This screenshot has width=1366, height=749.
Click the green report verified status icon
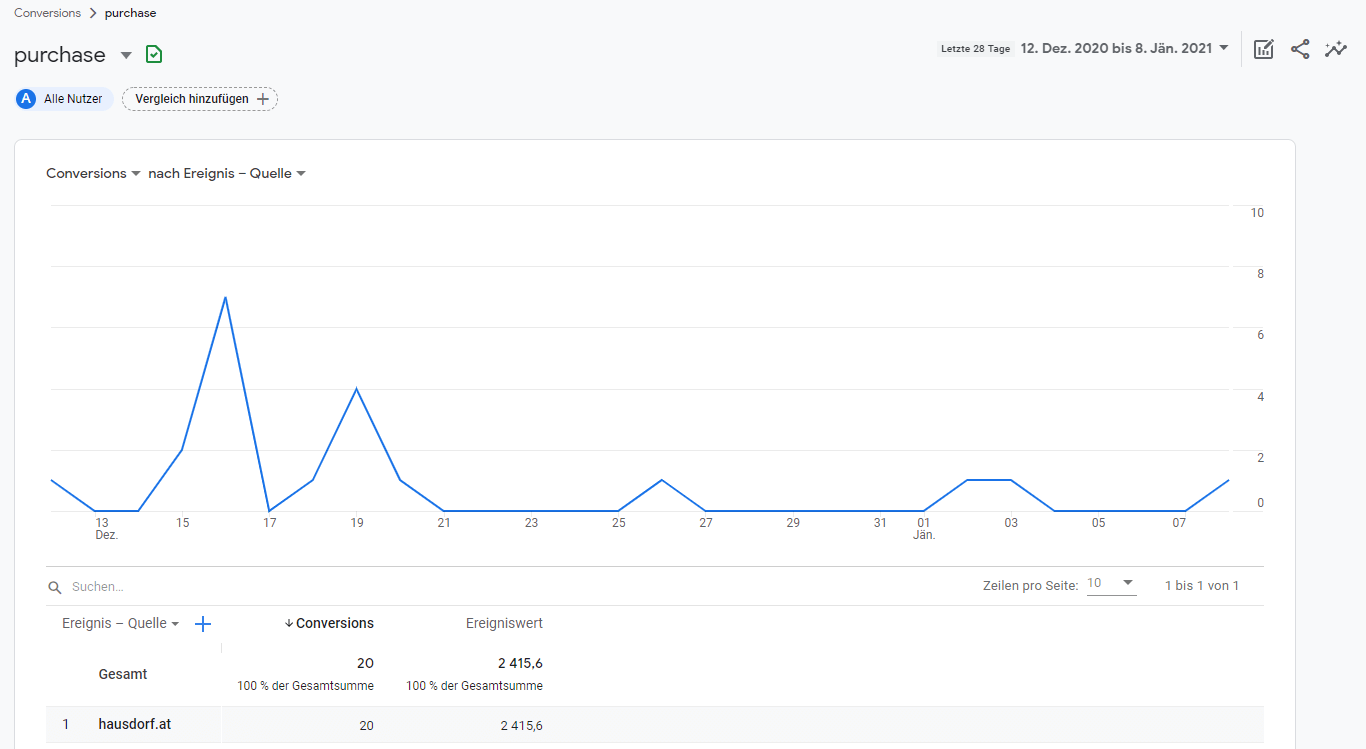pyautogui.click(x=154, y=55)
